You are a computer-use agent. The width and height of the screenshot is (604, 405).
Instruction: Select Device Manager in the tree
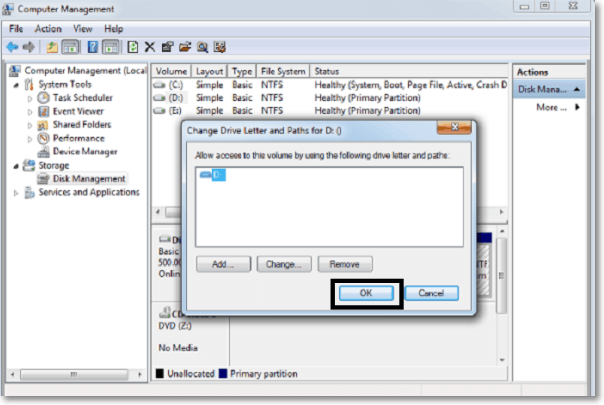point(85,152)
